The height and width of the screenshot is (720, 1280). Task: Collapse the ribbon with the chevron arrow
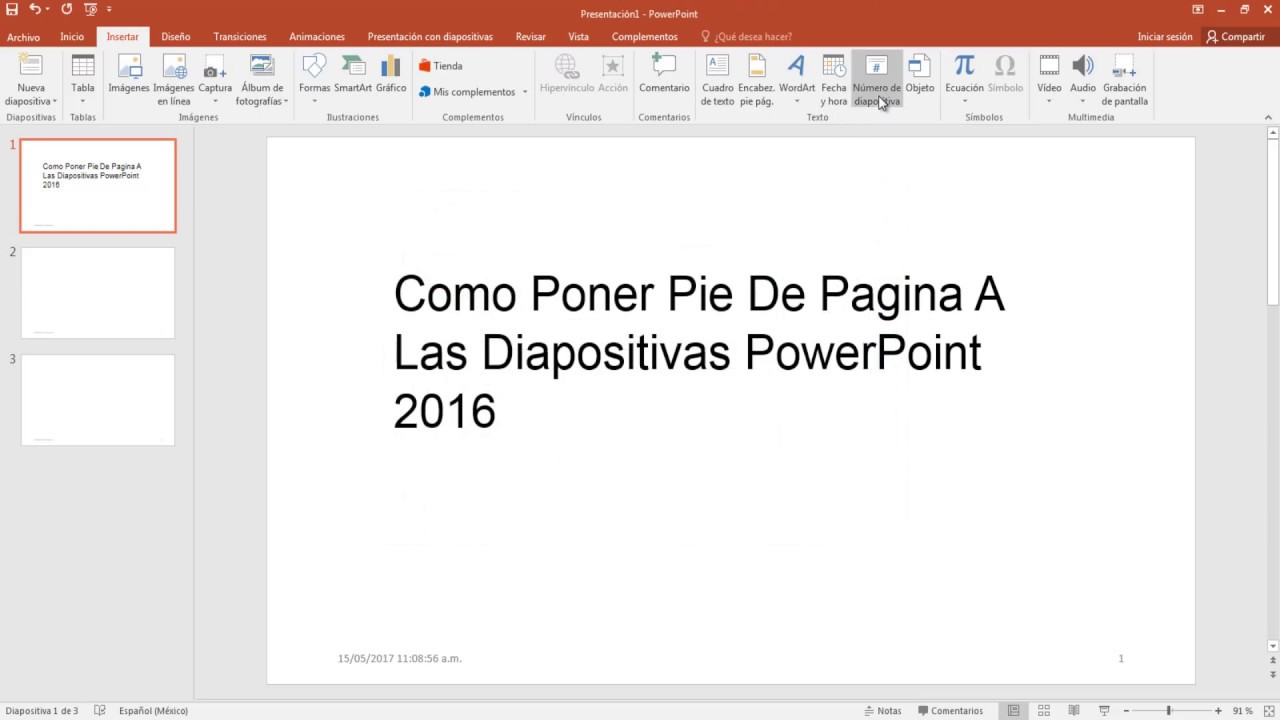1269,116
